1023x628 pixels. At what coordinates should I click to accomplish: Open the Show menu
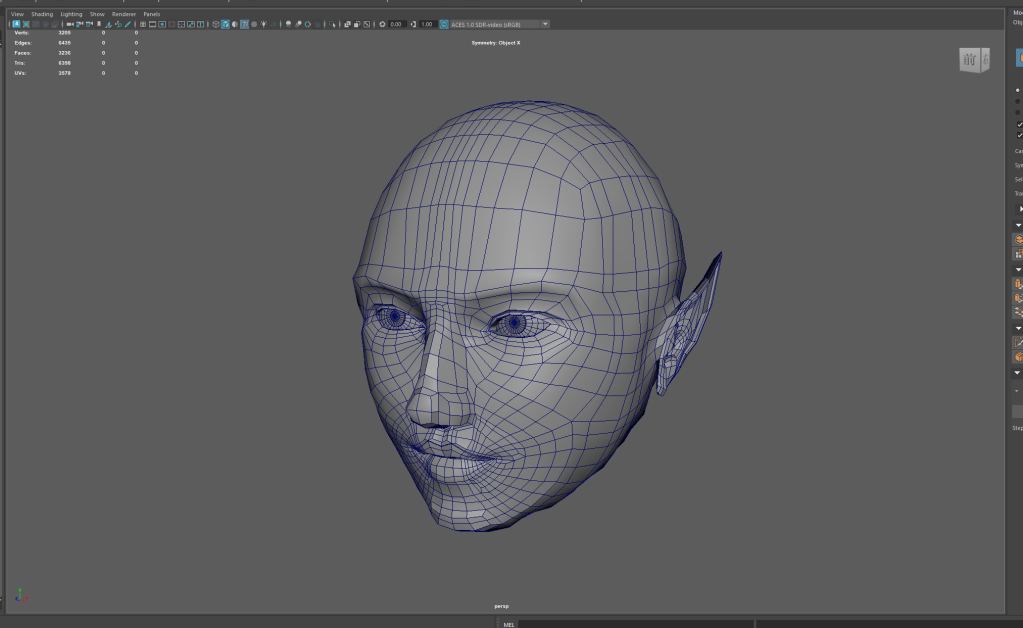tap(97, 14)
